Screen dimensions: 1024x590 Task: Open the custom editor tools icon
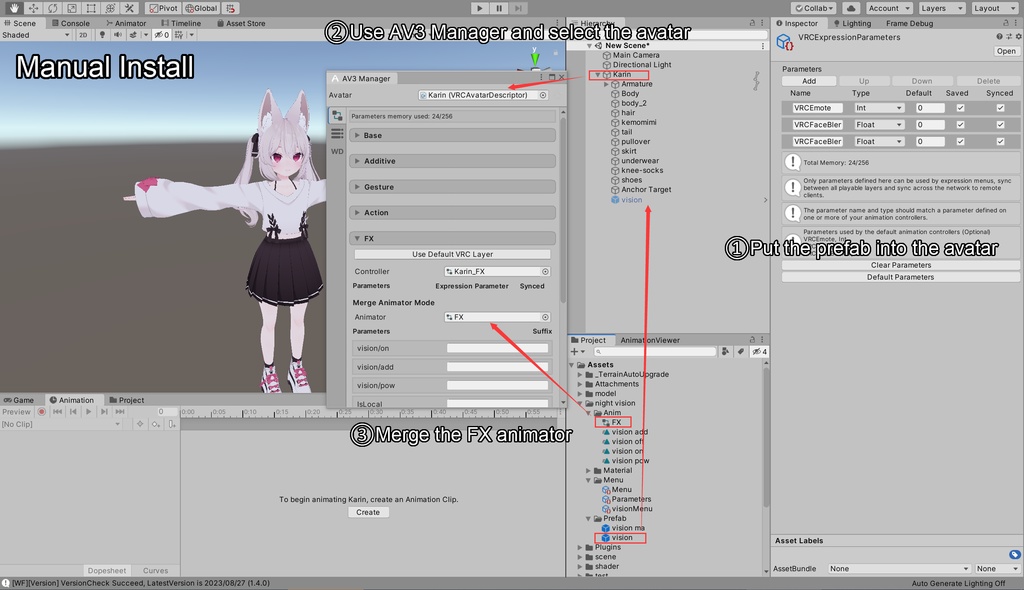coord(129,8)
